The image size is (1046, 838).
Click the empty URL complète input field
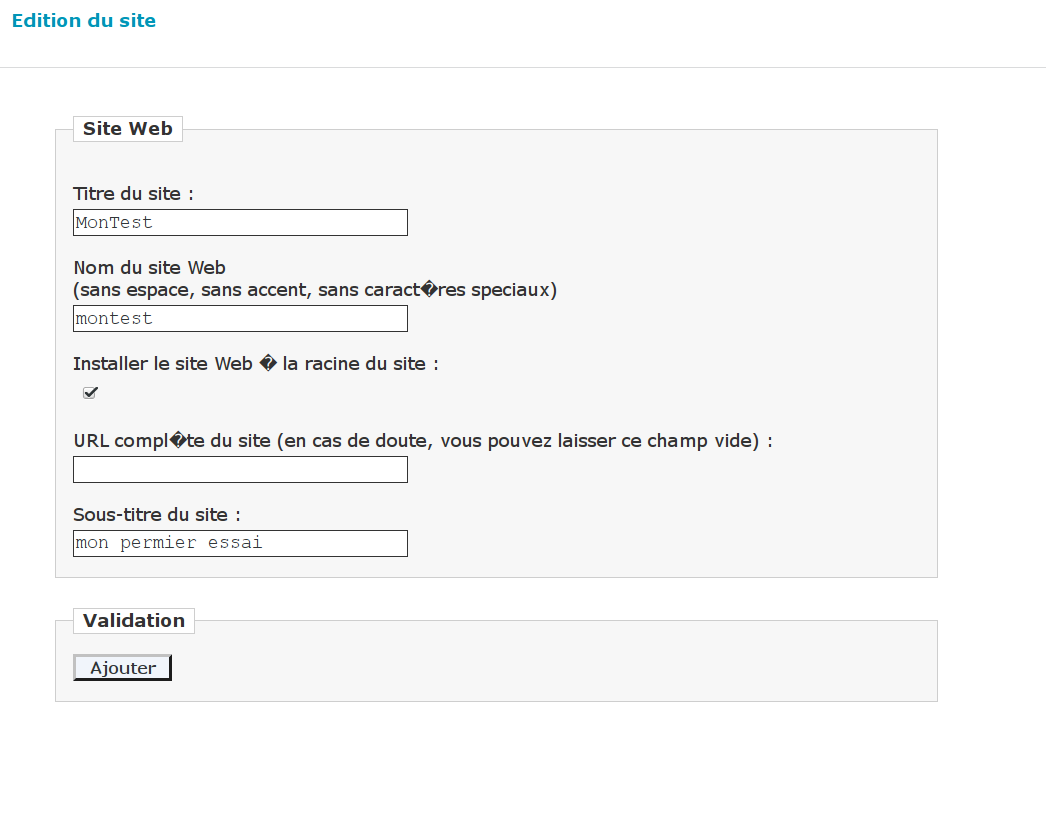point(240,469)
